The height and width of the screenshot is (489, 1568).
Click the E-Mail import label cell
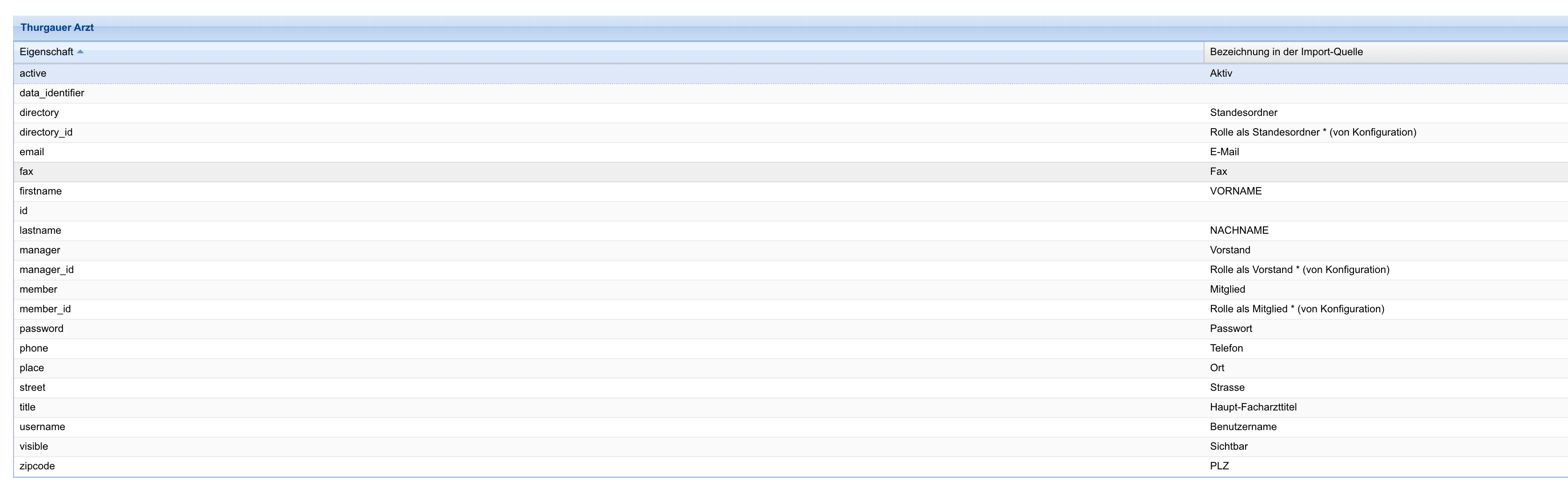click(x=1224, y=151)
